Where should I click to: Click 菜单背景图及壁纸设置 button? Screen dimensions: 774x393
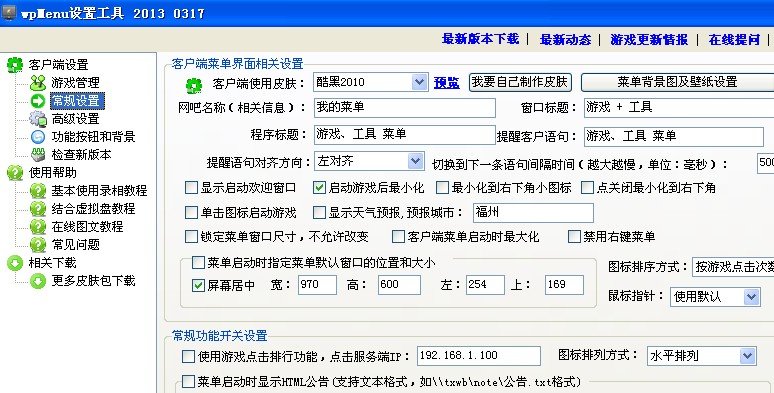677,82
